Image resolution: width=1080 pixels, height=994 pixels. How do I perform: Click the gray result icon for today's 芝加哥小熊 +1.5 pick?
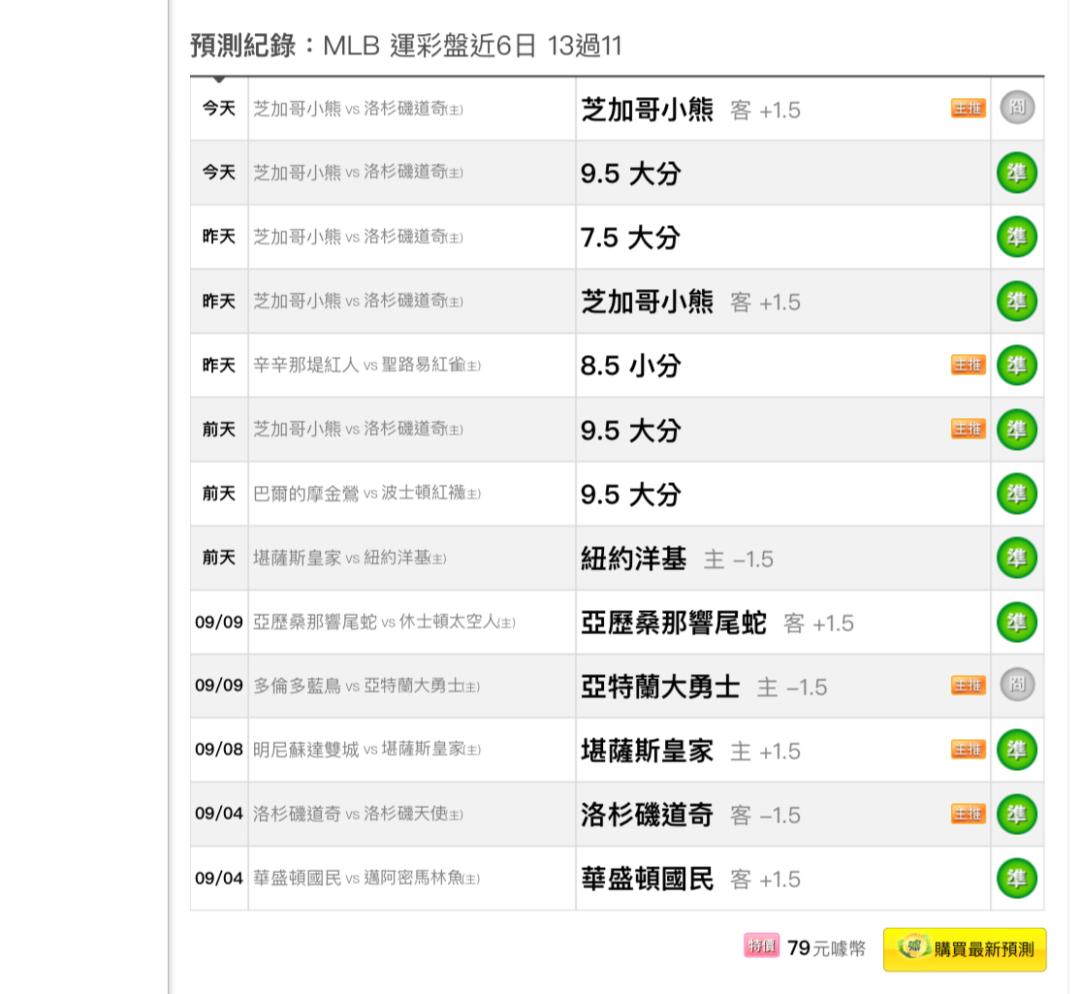click(x=1017, y=107)
